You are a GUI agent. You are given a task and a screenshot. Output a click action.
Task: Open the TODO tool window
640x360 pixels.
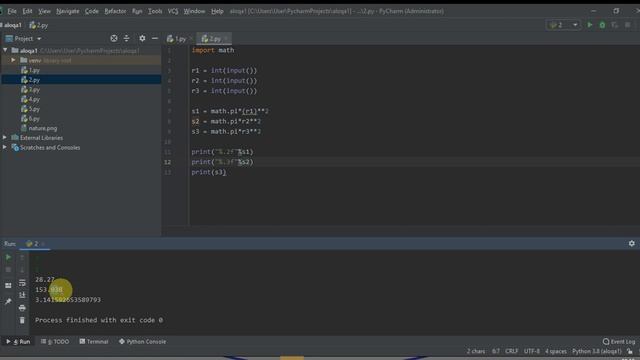click(x=55, y=342)
